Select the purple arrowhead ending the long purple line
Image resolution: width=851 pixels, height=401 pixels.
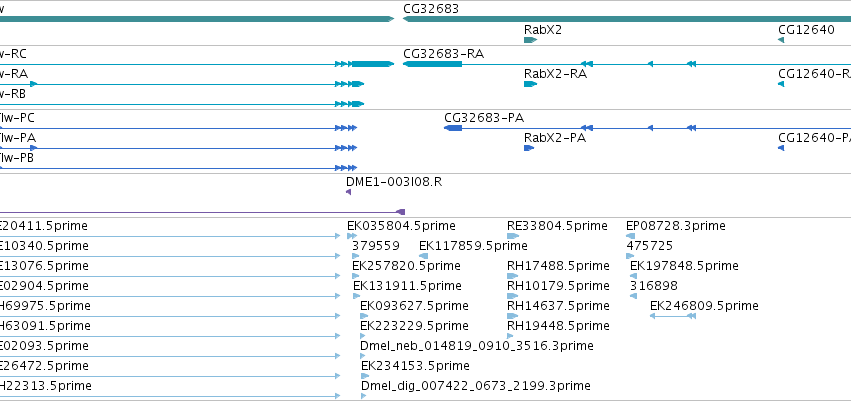pos(401,212)
